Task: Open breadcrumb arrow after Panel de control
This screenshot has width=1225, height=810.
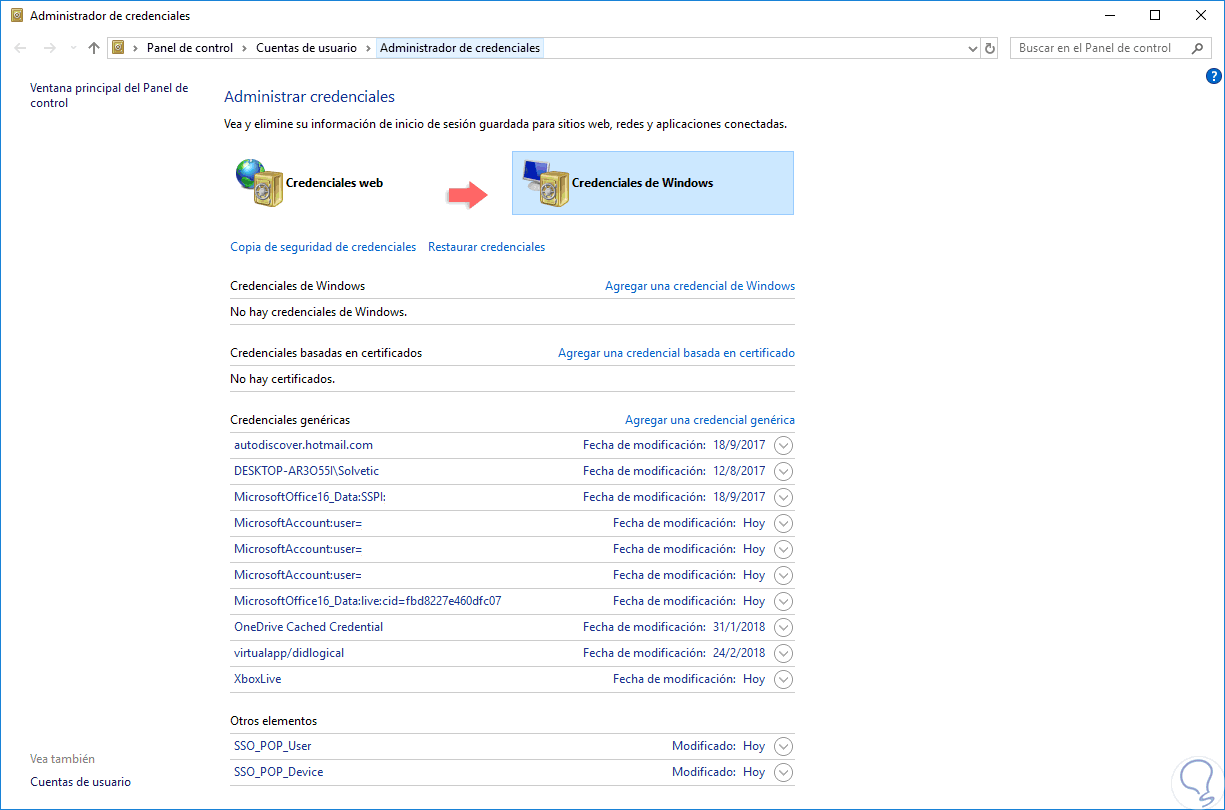Action: tap(244, 48)
